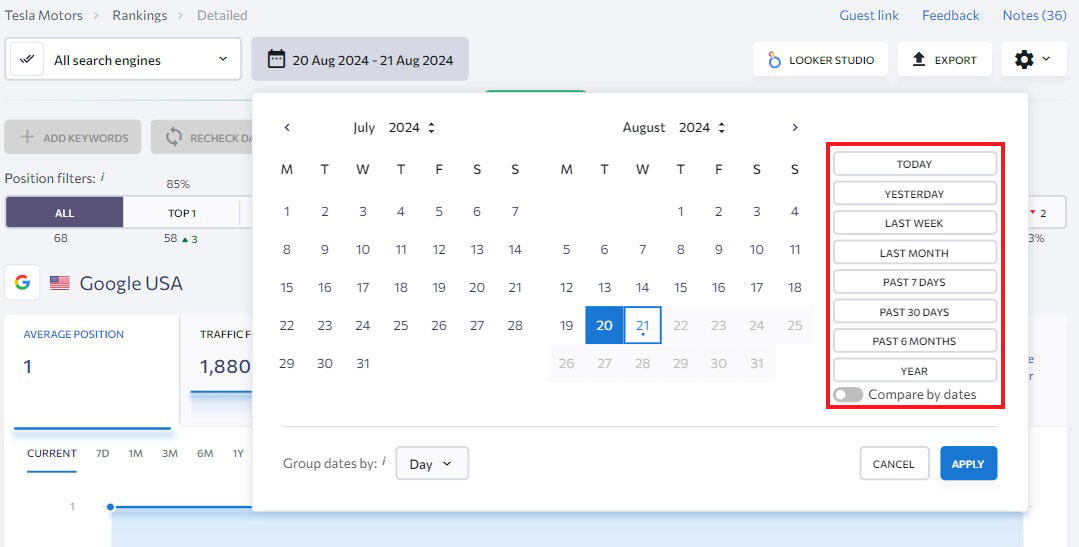The width and height of the screenshot is (1079, 547).
Task: Click the TODAY preset button
Action: click(x=915, y=164)
